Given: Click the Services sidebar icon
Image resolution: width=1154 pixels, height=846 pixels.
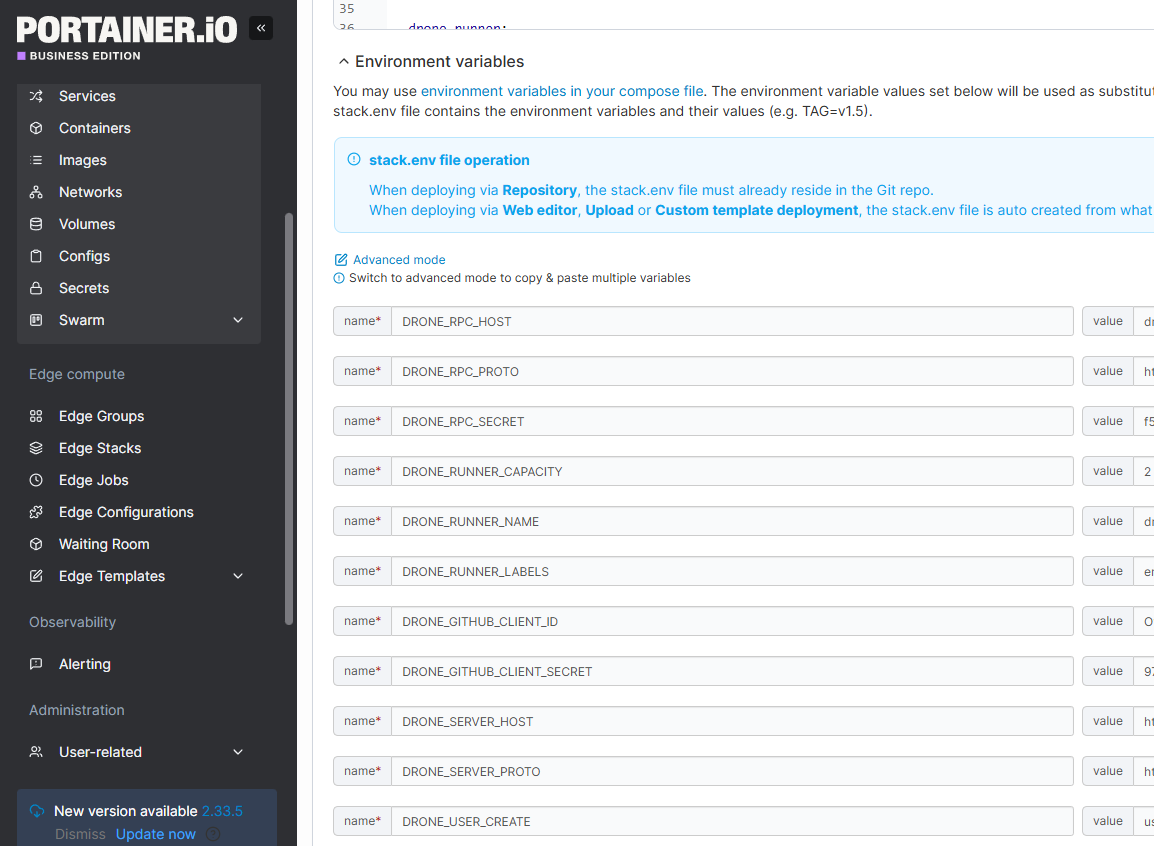Looking at the screenshot, I should (x=36, y=96).
